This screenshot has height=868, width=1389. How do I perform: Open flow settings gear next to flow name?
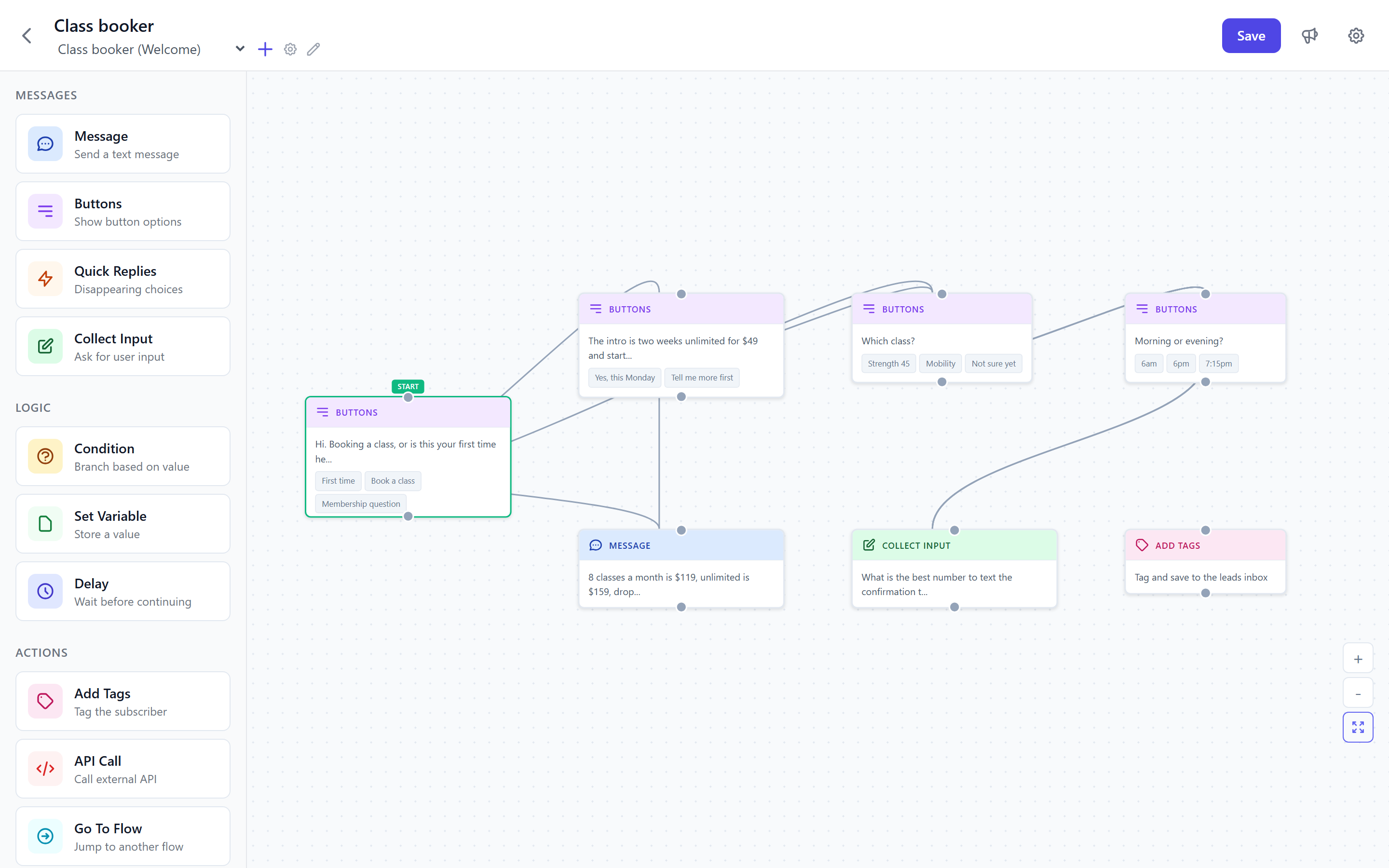tap(290, 49)
